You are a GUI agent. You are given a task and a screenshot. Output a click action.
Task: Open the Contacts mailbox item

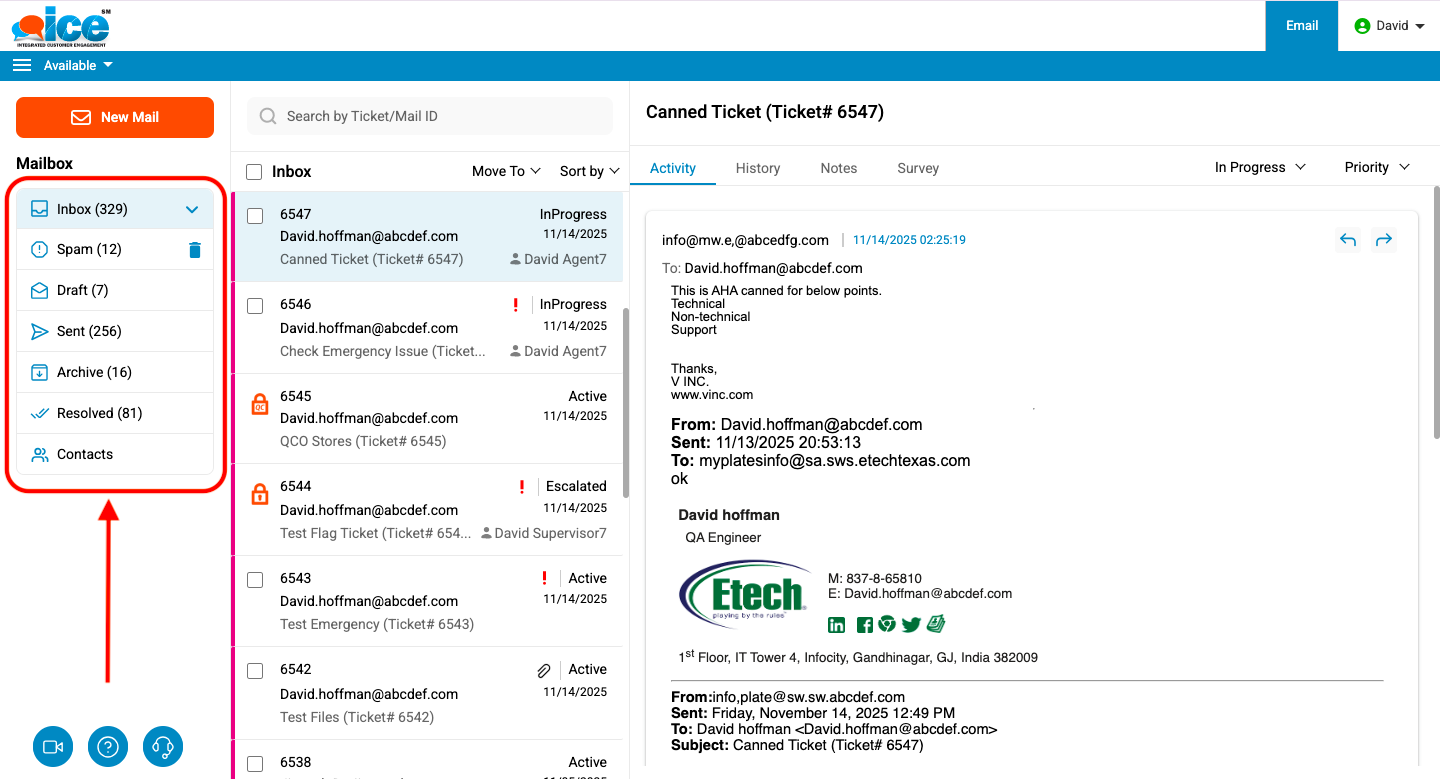pyautogui.click(x=85, y=454)
